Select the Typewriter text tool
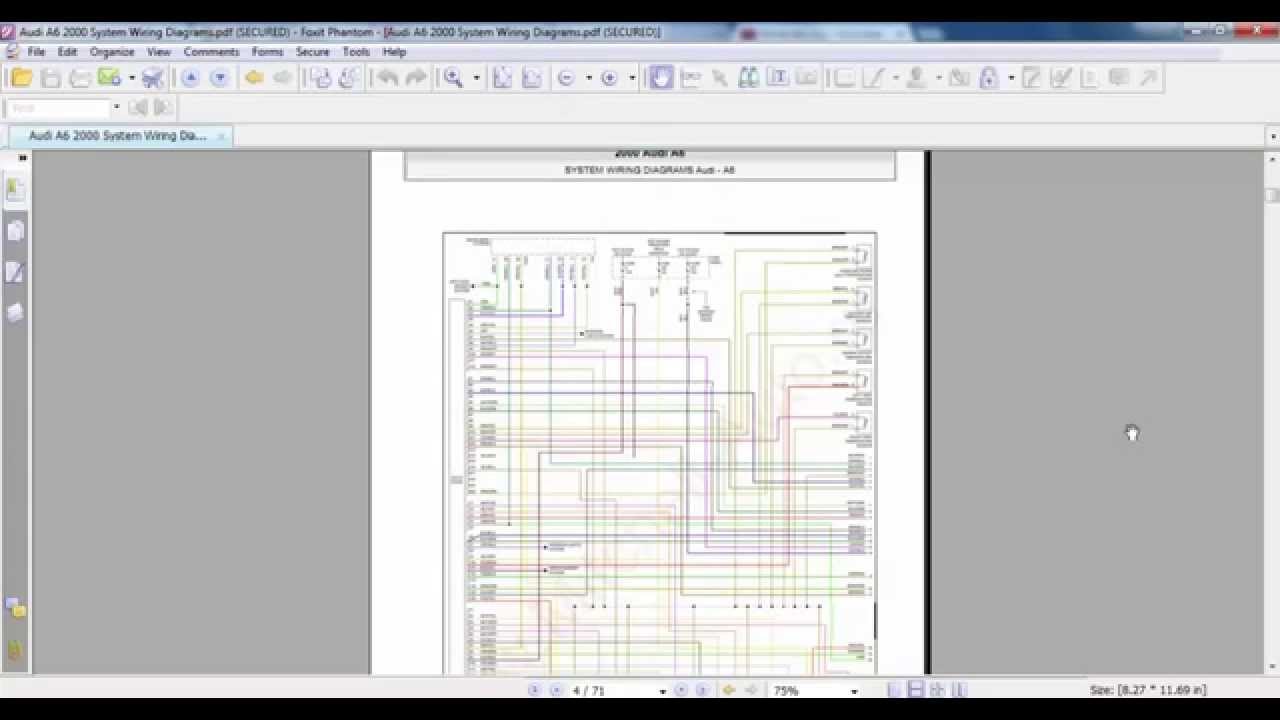The height and width of the screenshot is (720, 1280). (x=777, y=78)
